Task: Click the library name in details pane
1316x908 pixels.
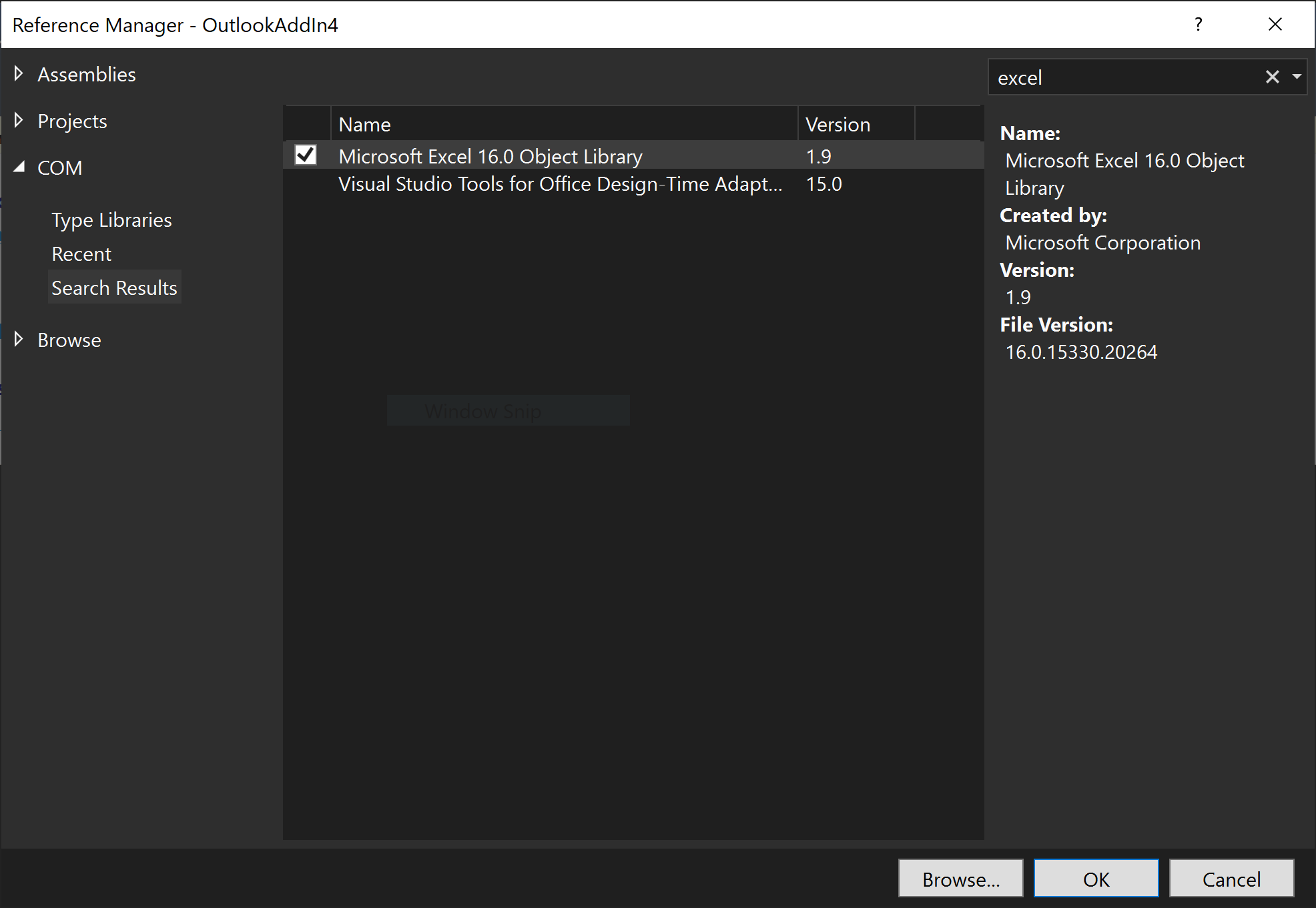Action: 1124,174
